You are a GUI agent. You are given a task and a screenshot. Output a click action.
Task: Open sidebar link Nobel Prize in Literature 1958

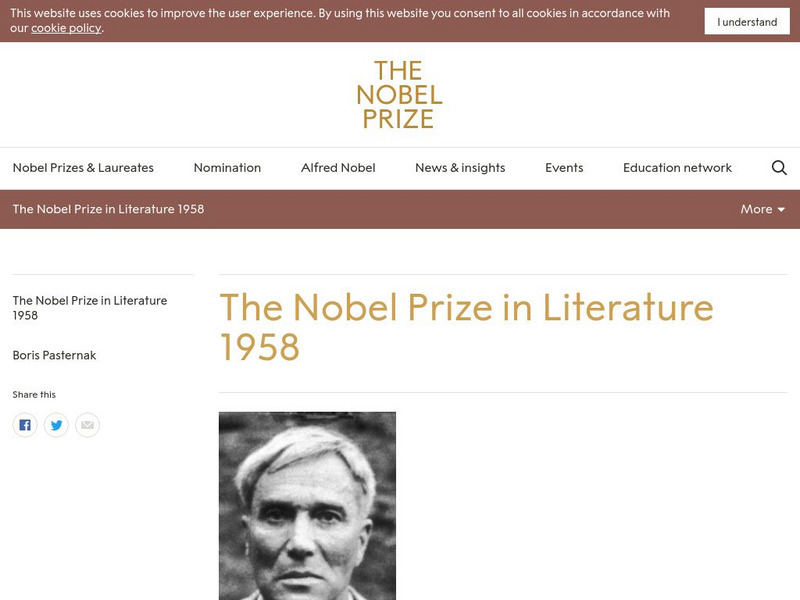(x=89, y=308)
